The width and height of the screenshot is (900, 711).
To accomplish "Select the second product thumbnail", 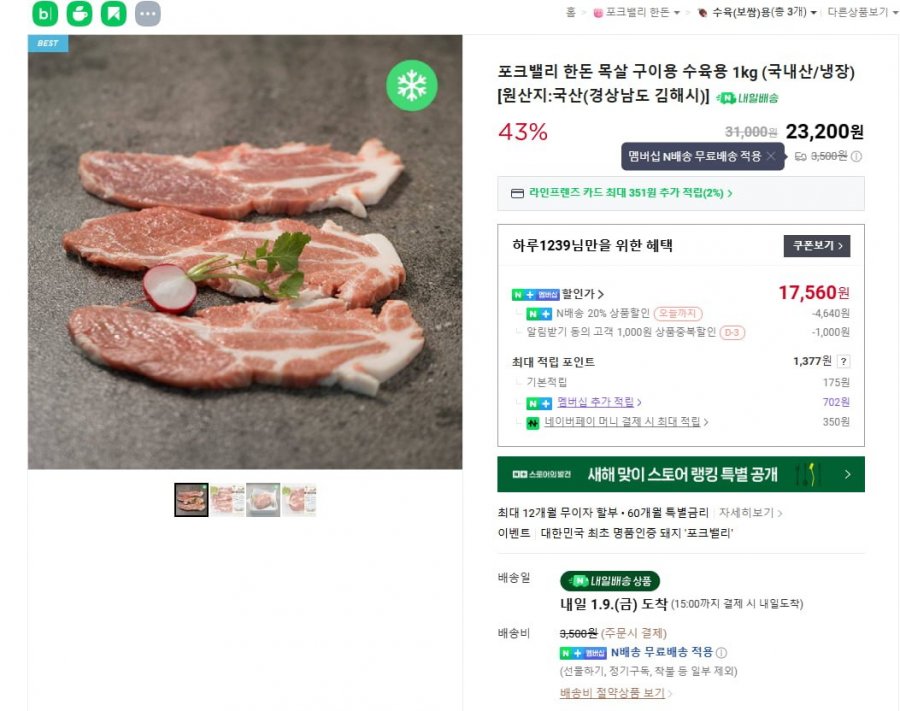I will point(227,499).
